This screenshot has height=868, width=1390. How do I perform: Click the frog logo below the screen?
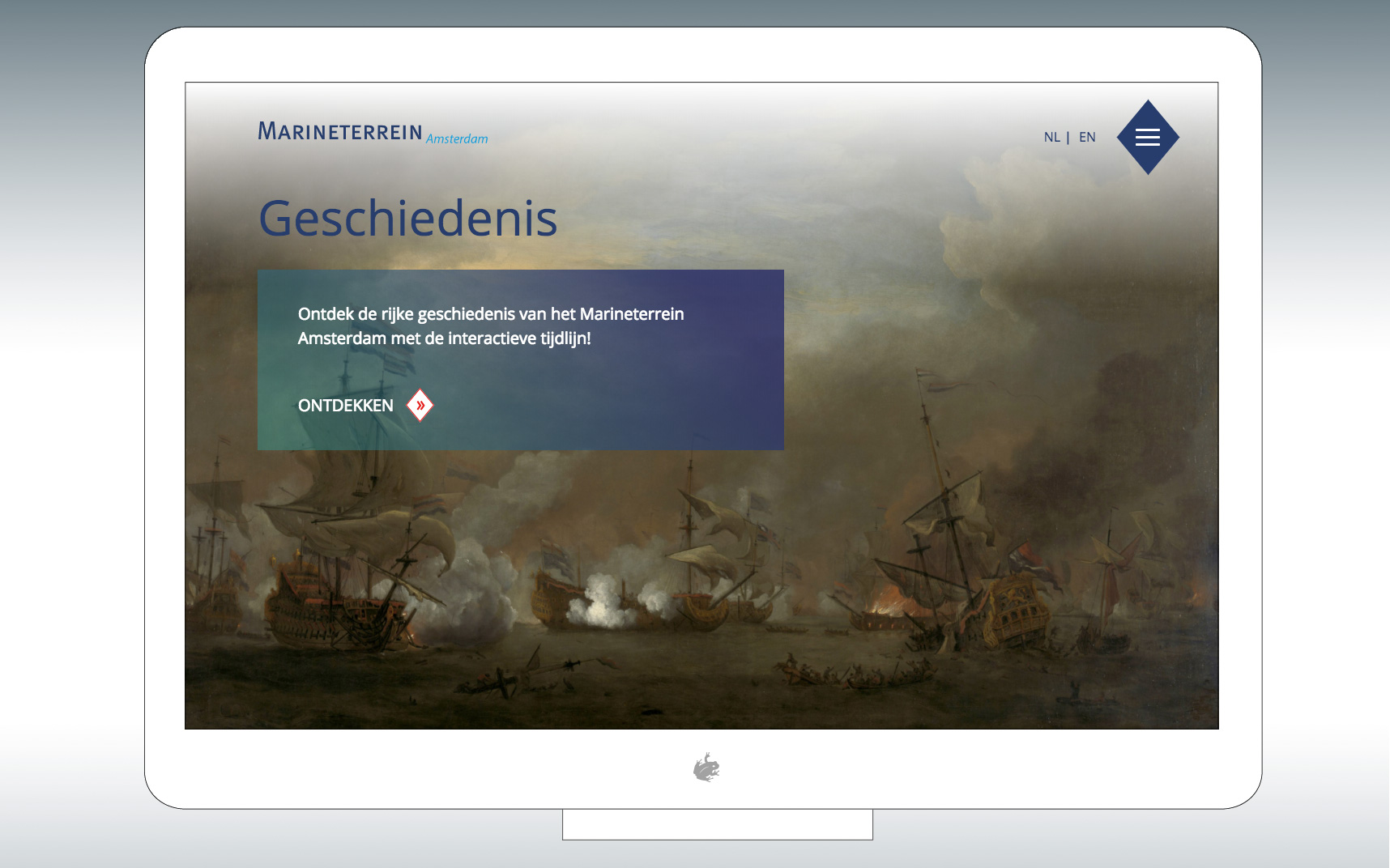[x=706, y=767]
